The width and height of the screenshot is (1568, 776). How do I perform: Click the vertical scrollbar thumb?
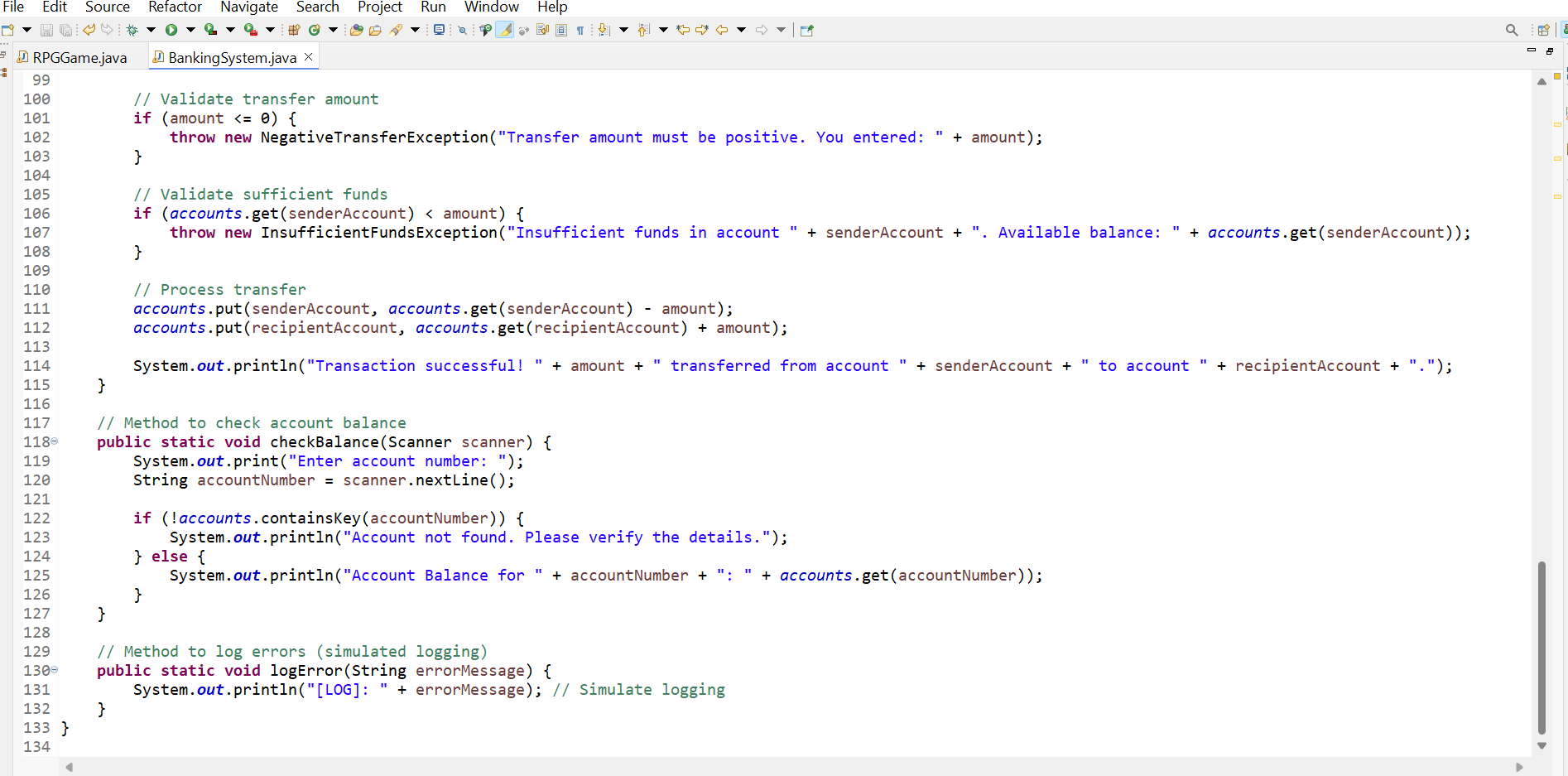1542,648
